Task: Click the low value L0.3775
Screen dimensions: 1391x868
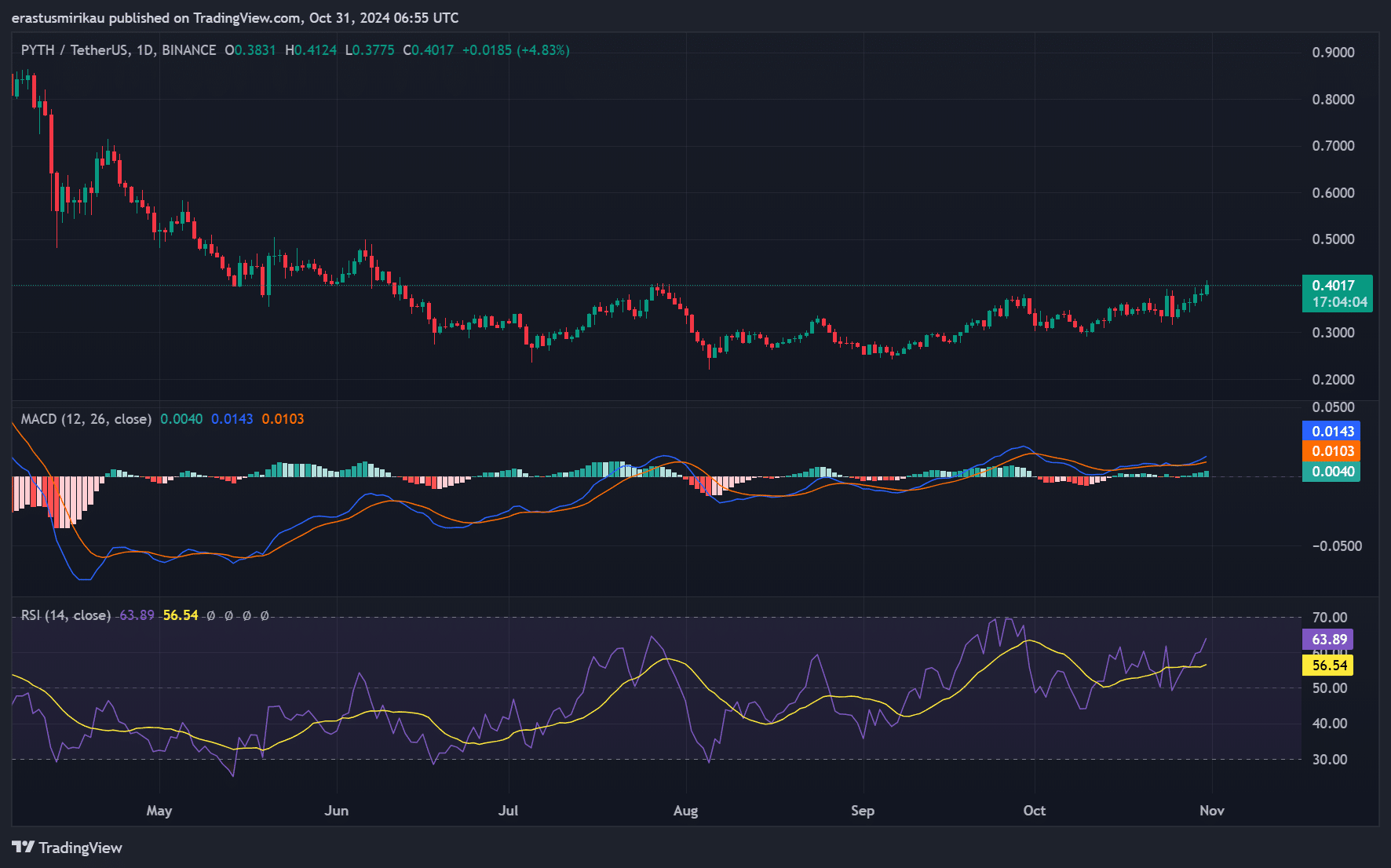Action: (x=370, y=50)
